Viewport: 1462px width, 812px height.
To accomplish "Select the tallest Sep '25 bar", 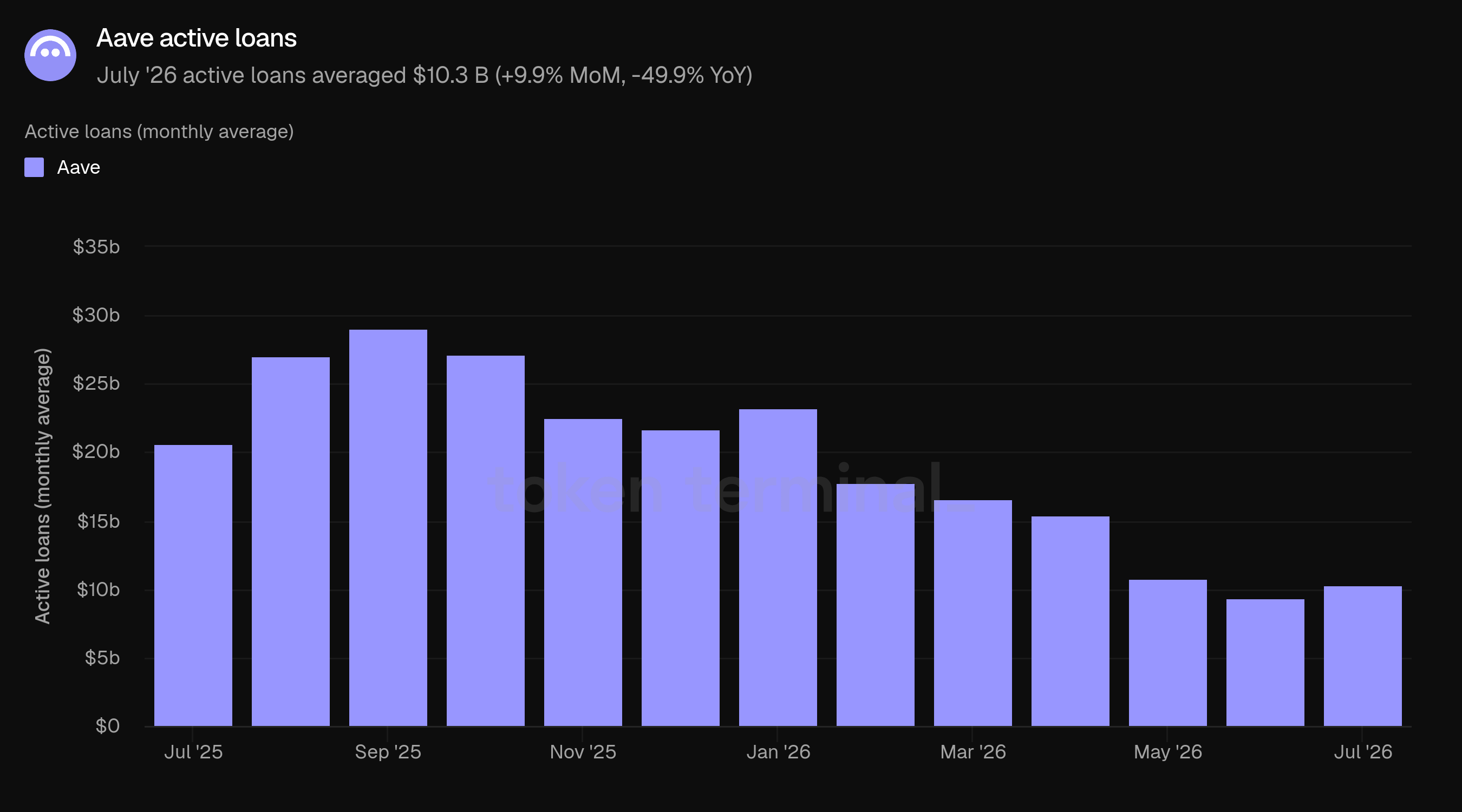I will pyautogui.click(x=388, y=528).
